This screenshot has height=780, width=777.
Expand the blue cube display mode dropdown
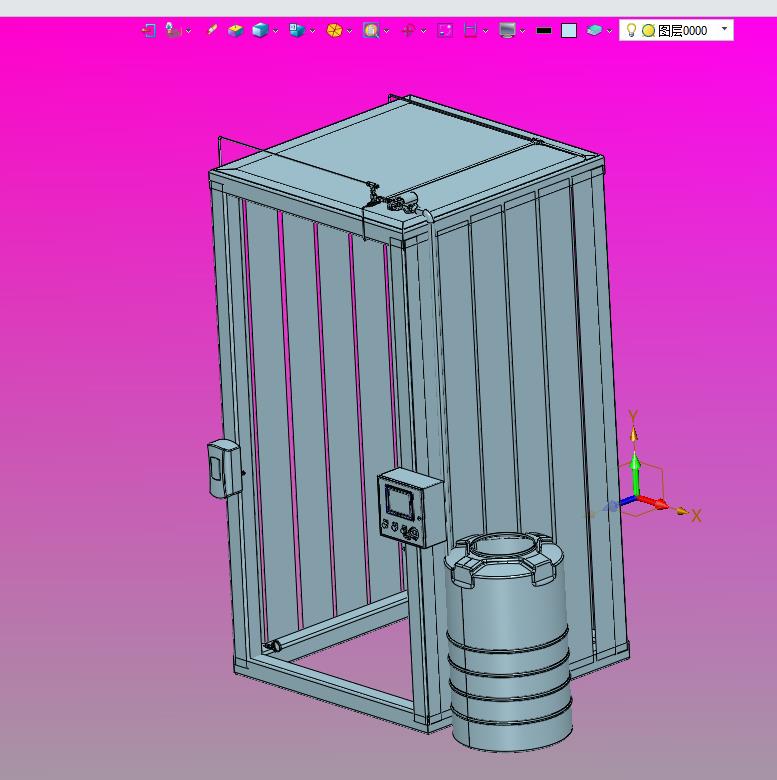(x=276, y=31)
